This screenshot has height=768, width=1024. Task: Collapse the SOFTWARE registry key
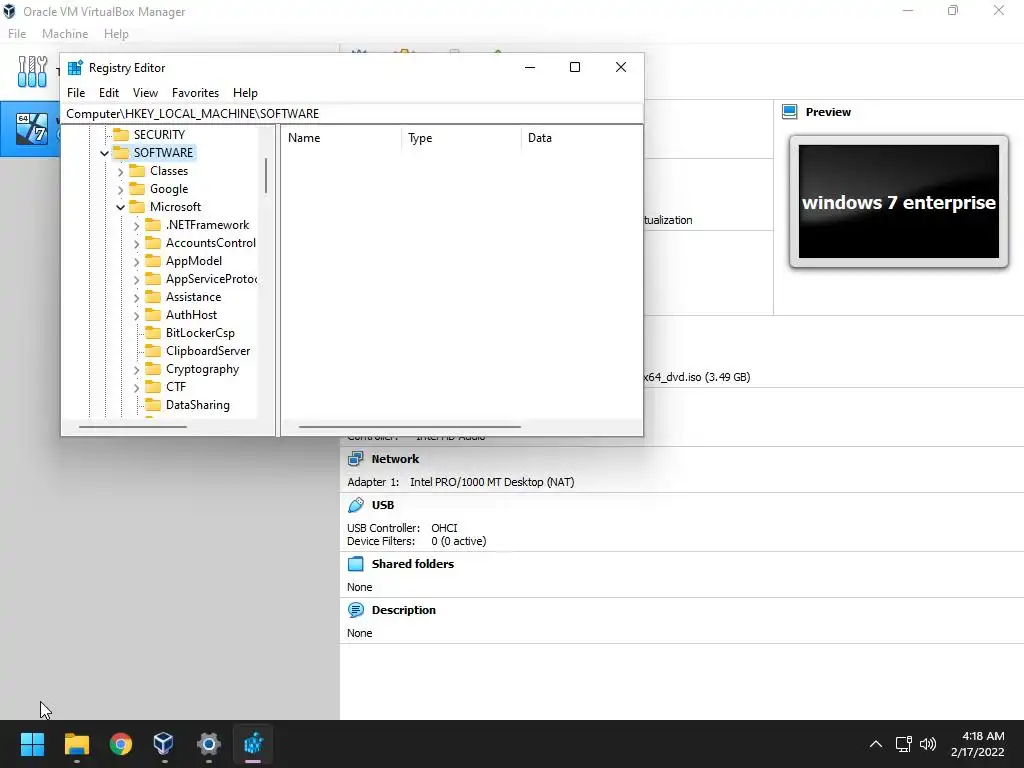(104, 153)
